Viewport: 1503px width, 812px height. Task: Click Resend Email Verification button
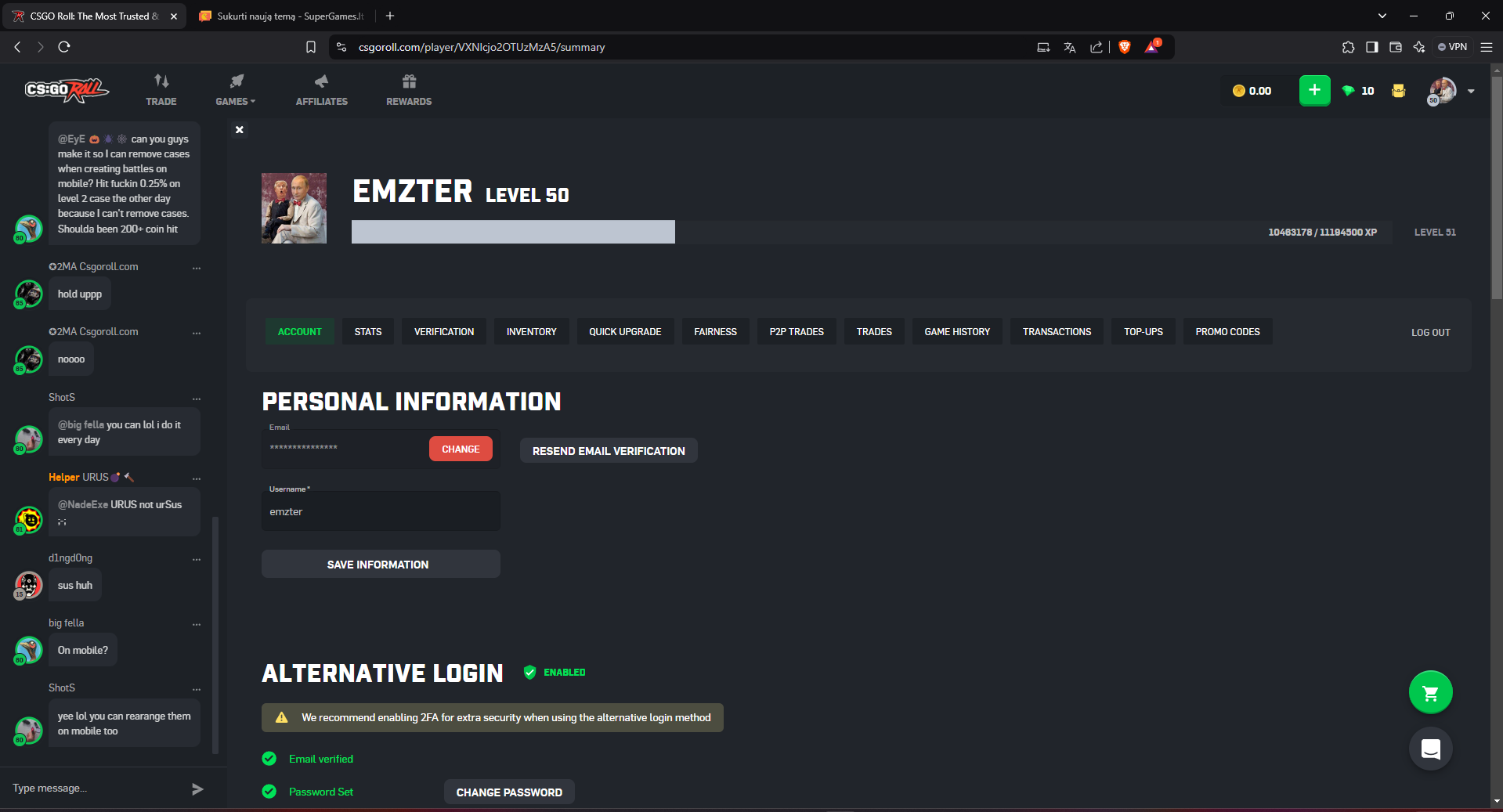[x=609, y=451]
